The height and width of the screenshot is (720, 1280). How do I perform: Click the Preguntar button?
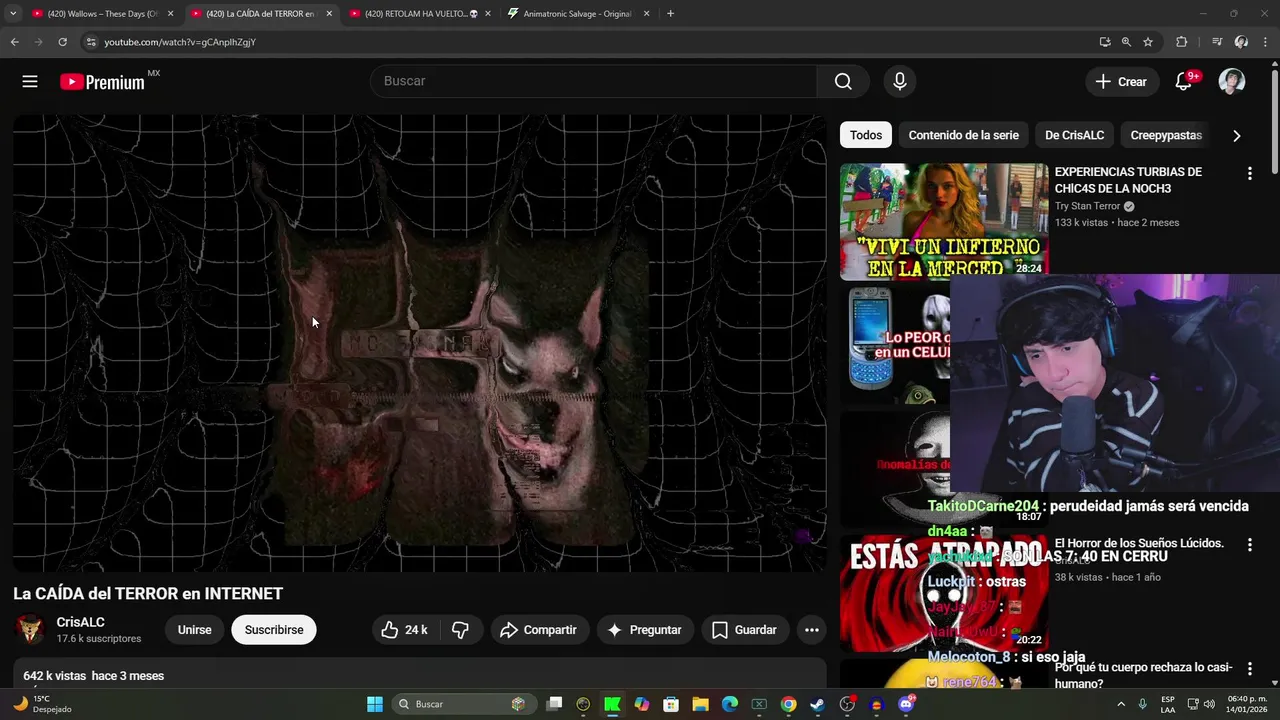click(x=645, y=630)
